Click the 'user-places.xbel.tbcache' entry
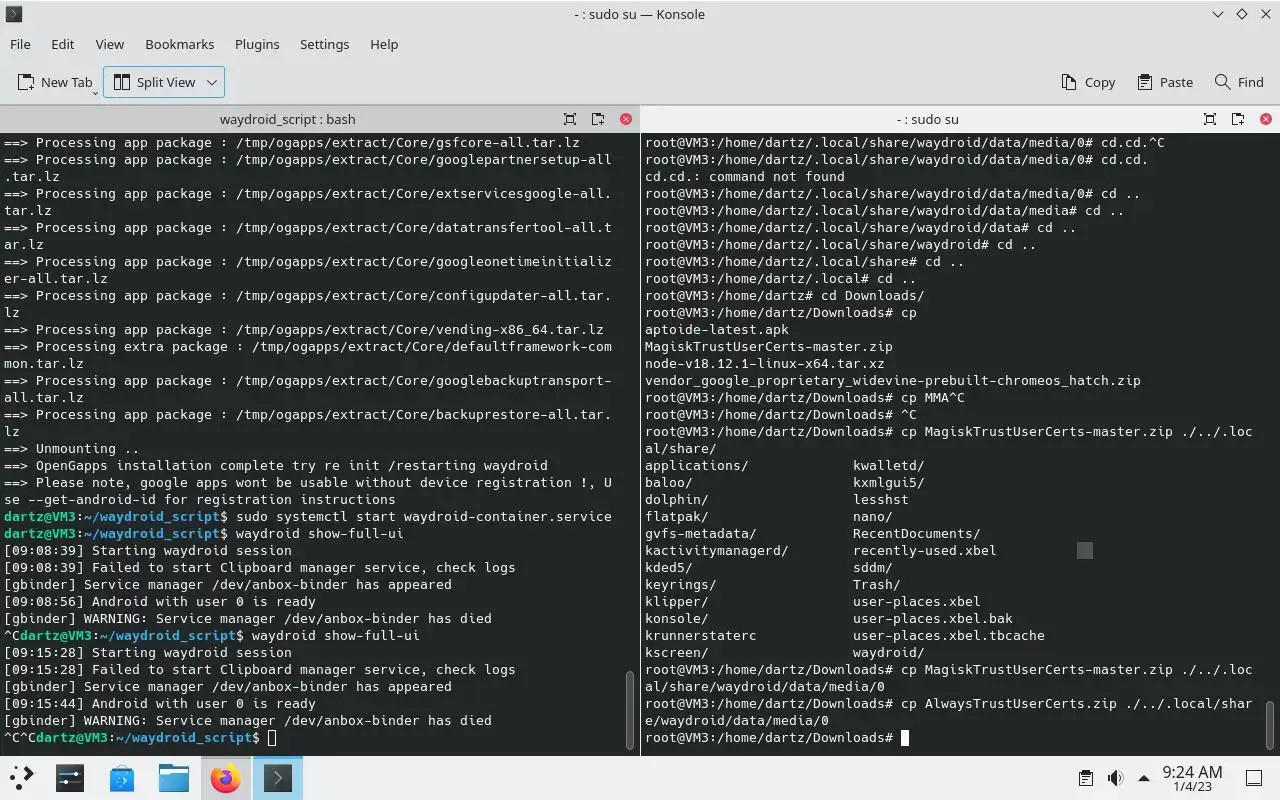The height and width of the screenshot is (800, 1280). tap(949, 636)
